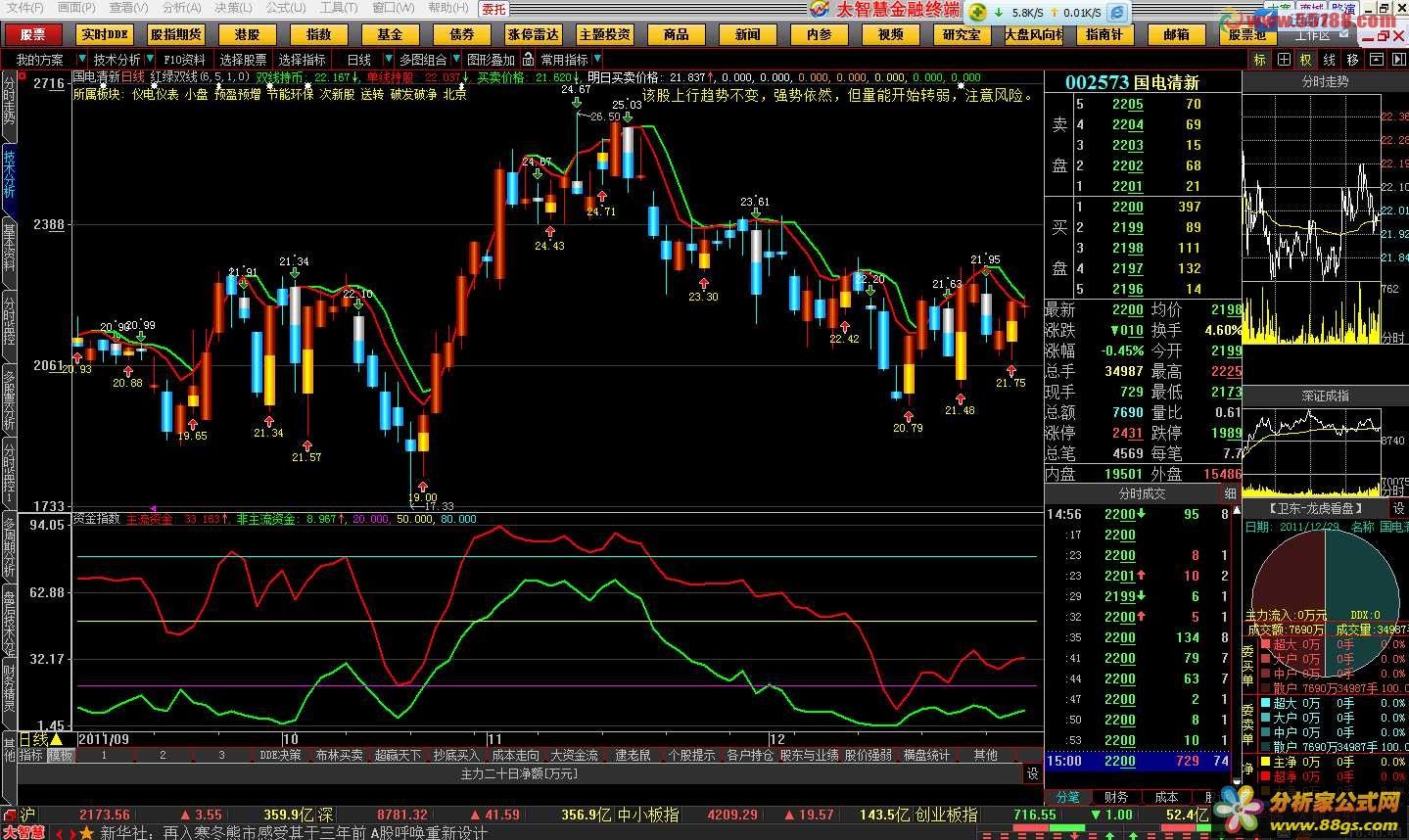Select the 大资金流 indicator tab
Image resolution: width=1409 pixels, height=840 pixels.
pyautogui.click(x=574, y=755)
